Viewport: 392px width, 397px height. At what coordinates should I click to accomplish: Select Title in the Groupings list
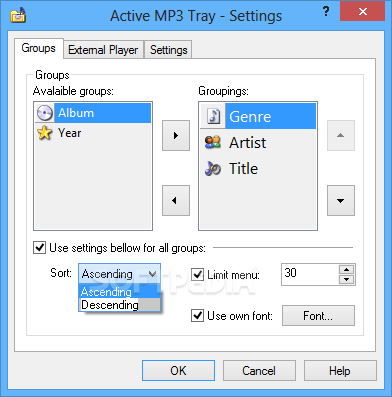click(258, 168)
